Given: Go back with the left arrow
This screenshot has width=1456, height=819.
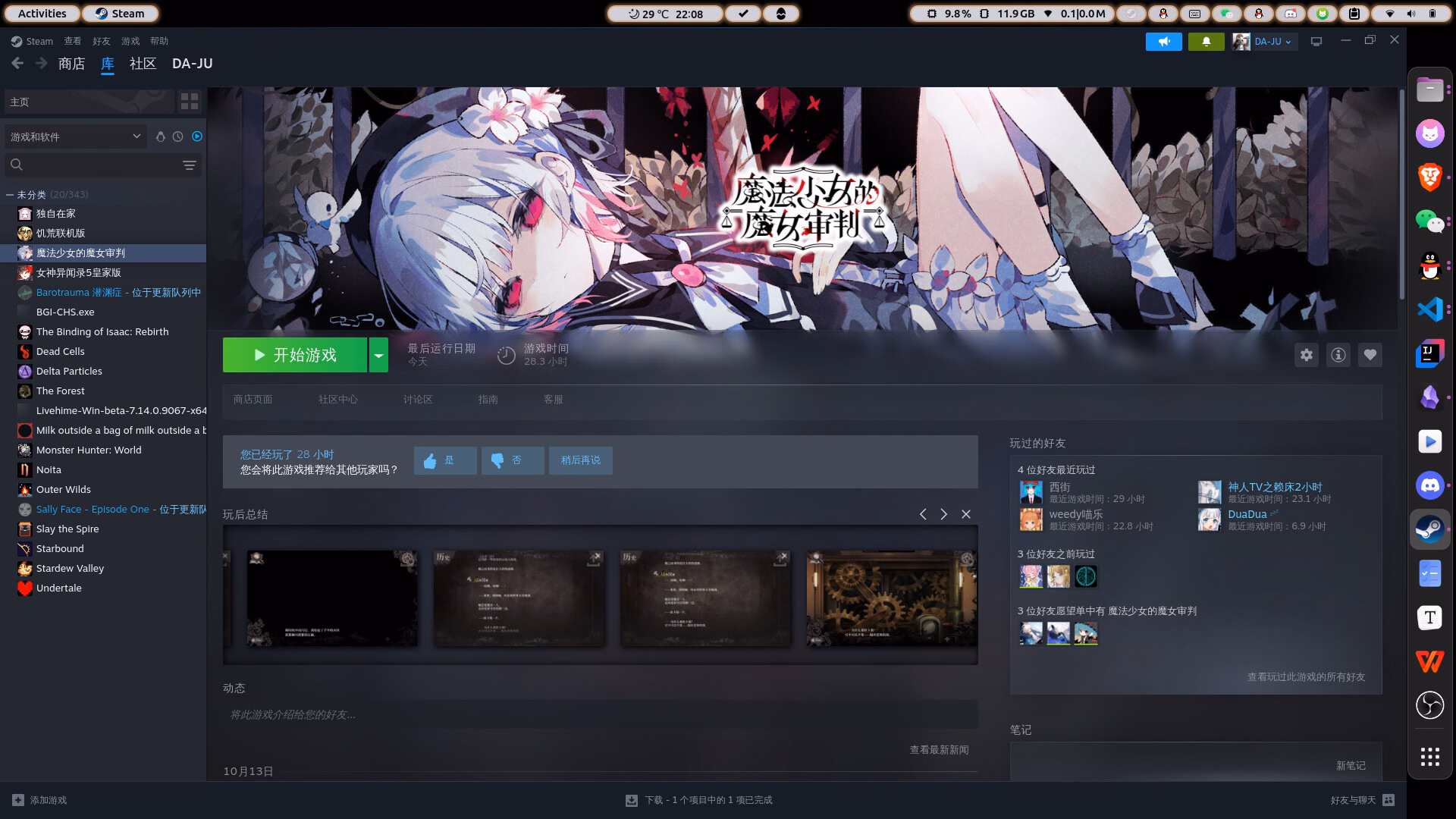Looking at the screenshot, I should pos(17,64).
